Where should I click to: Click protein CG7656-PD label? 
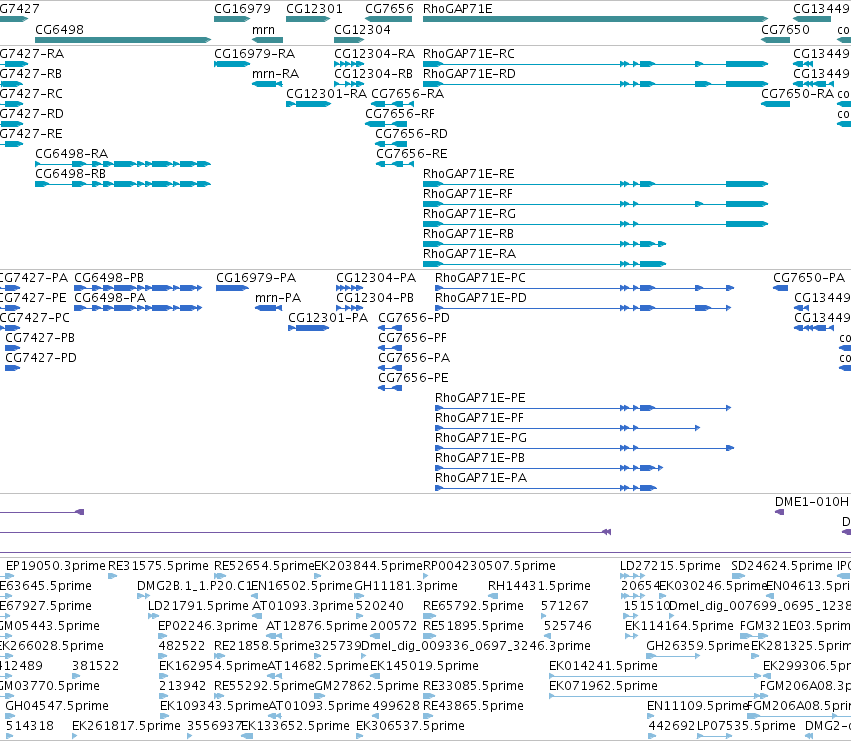click(x=414, y=319)
